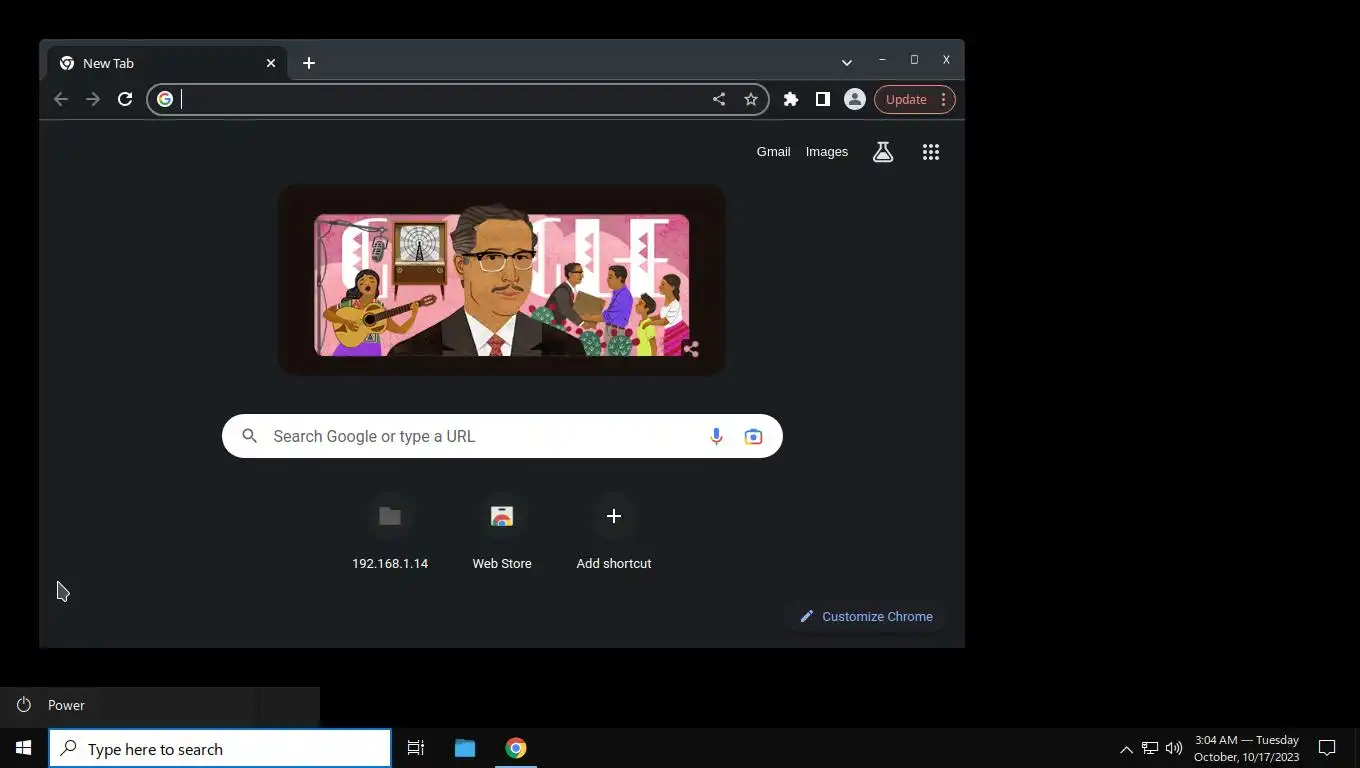Viewport: 1360px width, 768px height.
Task: Open the Google apps grid
Action: pos(931,152)
